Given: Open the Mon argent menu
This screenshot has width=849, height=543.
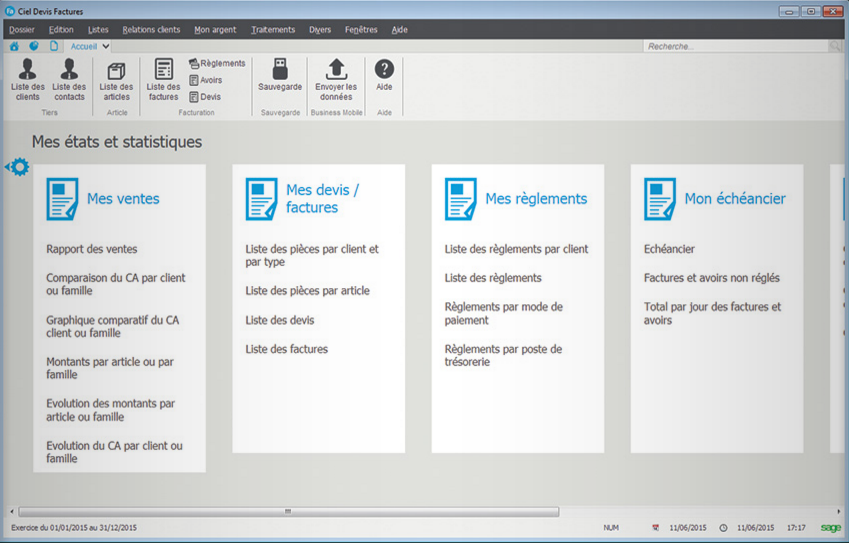Looking at the screenshot, I should click(x=215, y=30).
